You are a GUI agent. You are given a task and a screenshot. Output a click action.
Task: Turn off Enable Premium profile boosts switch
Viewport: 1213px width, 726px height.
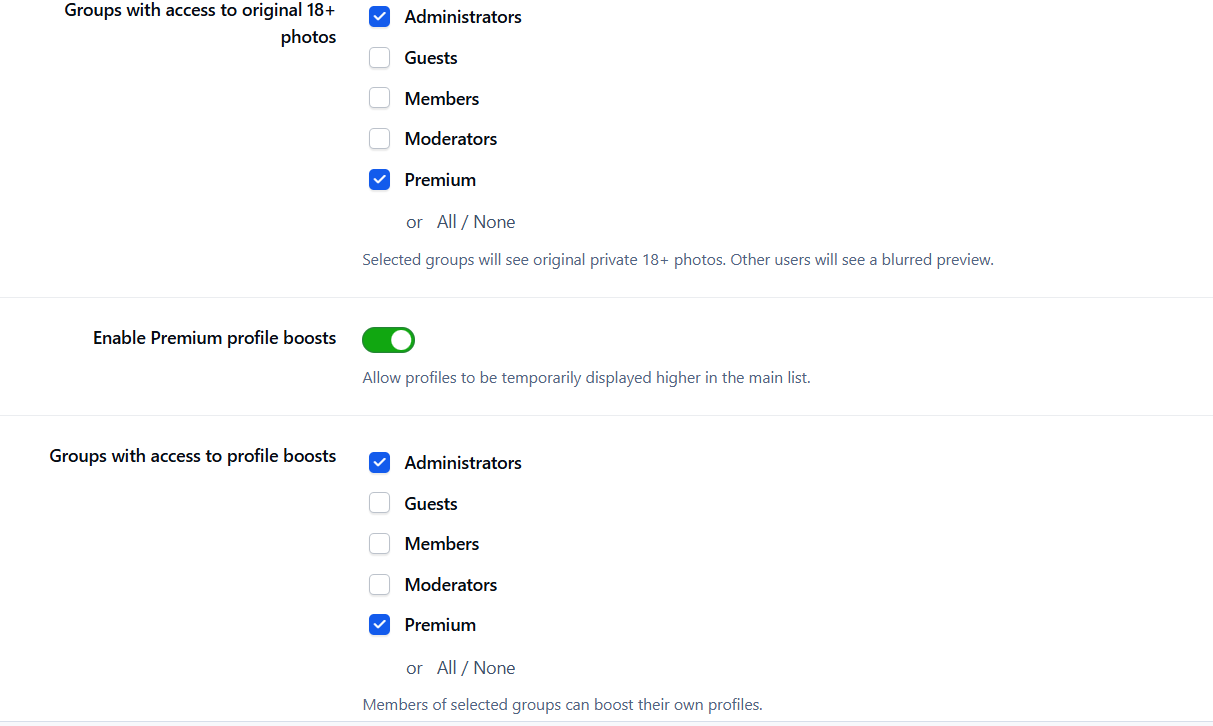388,340
